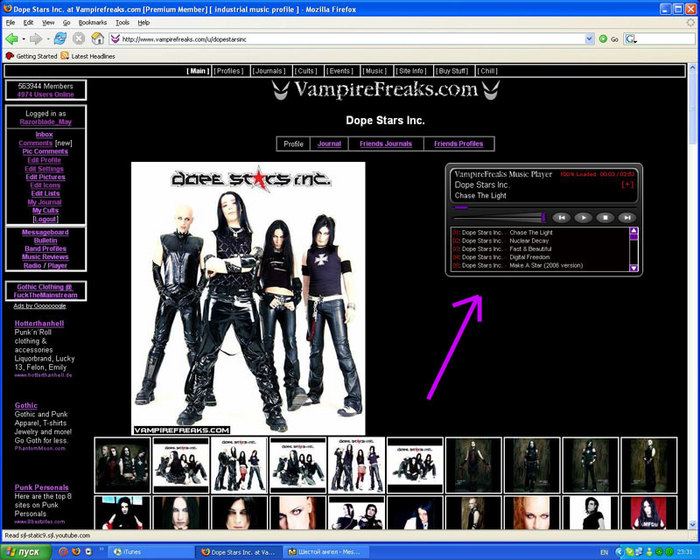700x560 pixels.
Task: Click the page vertical scrollbar
Action: coord(692,296)
